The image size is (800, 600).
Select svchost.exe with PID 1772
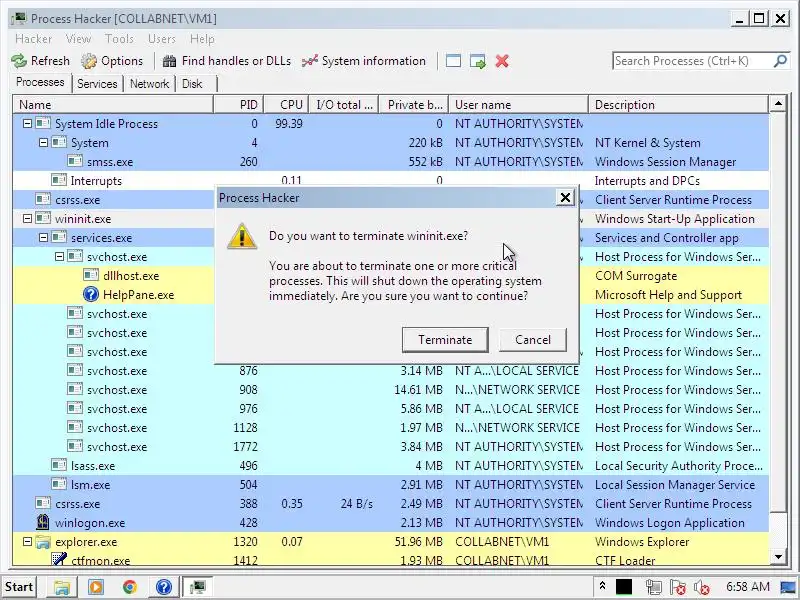click(391, 446)
